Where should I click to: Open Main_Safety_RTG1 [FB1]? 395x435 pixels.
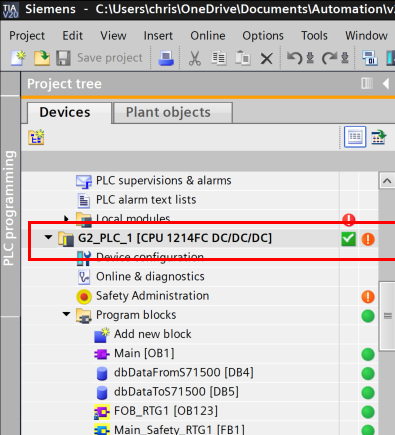point(179,429)
